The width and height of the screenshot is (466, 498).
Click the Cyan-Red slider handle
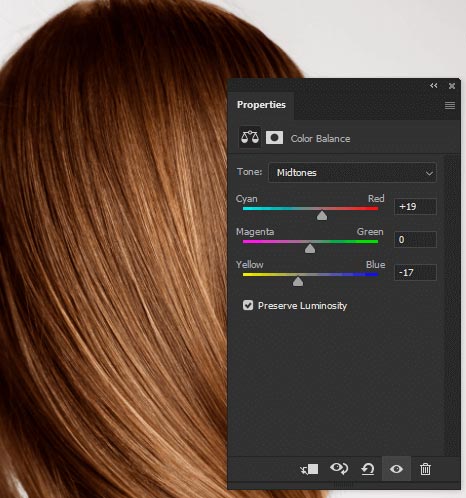pyautogui.click(x=322, y=215)
